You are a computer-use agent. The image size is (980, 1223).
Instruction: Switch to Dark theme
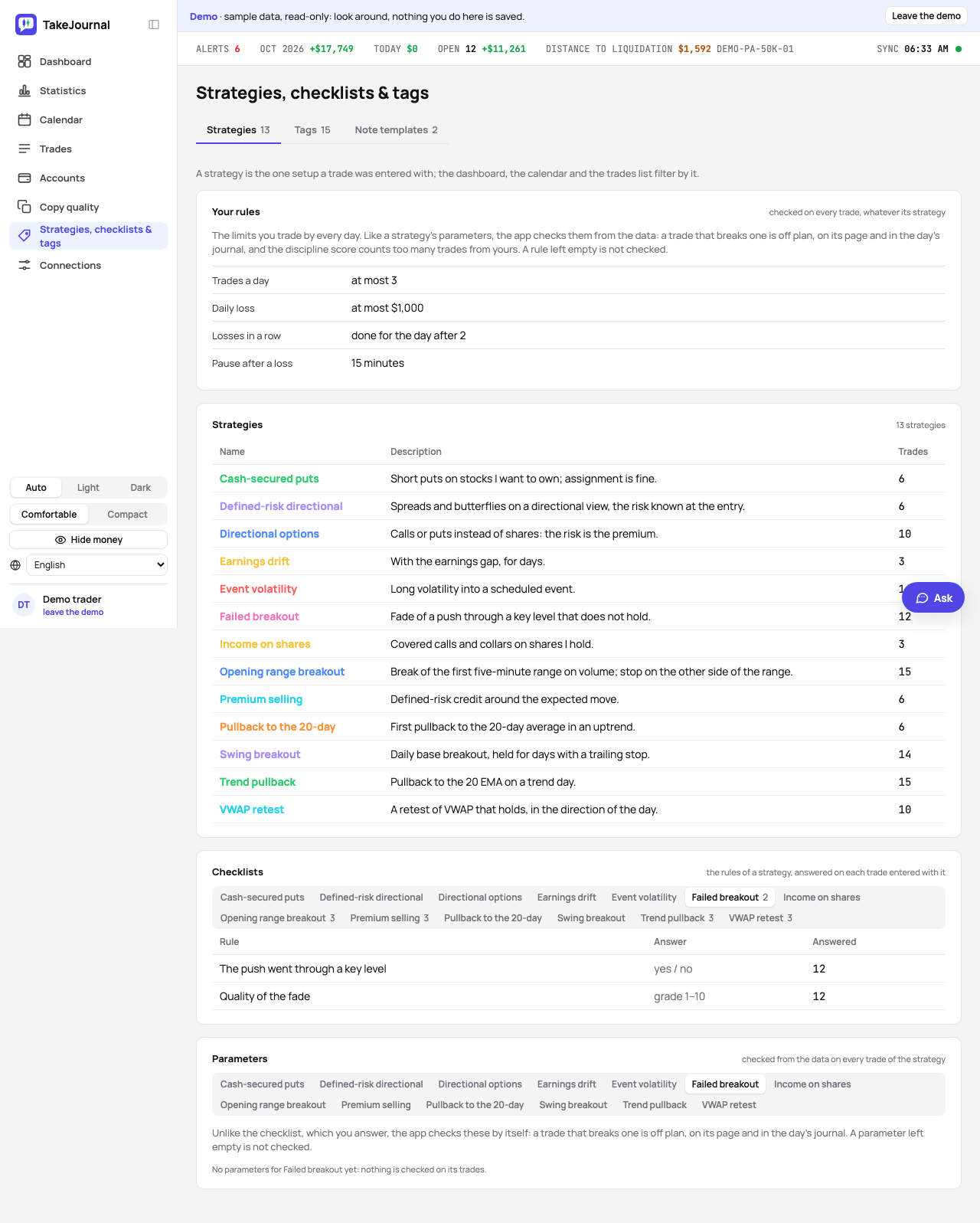coord(141,488)
